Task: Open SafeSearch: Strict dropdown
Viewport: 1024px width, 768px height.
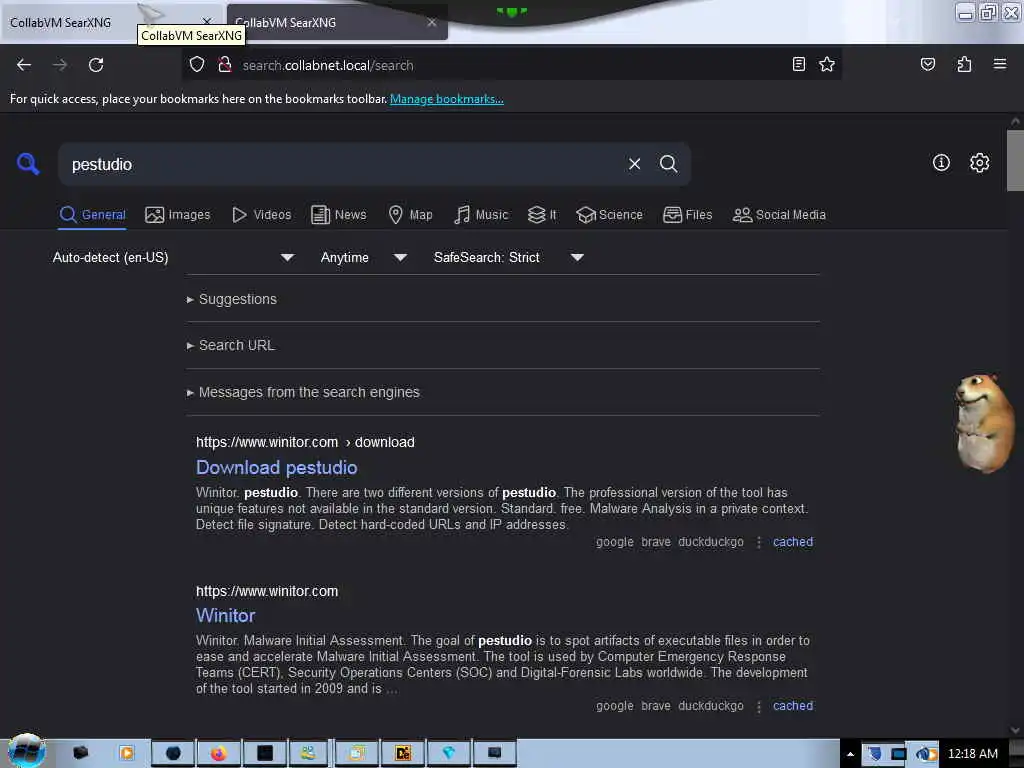Action: [509, 257]
